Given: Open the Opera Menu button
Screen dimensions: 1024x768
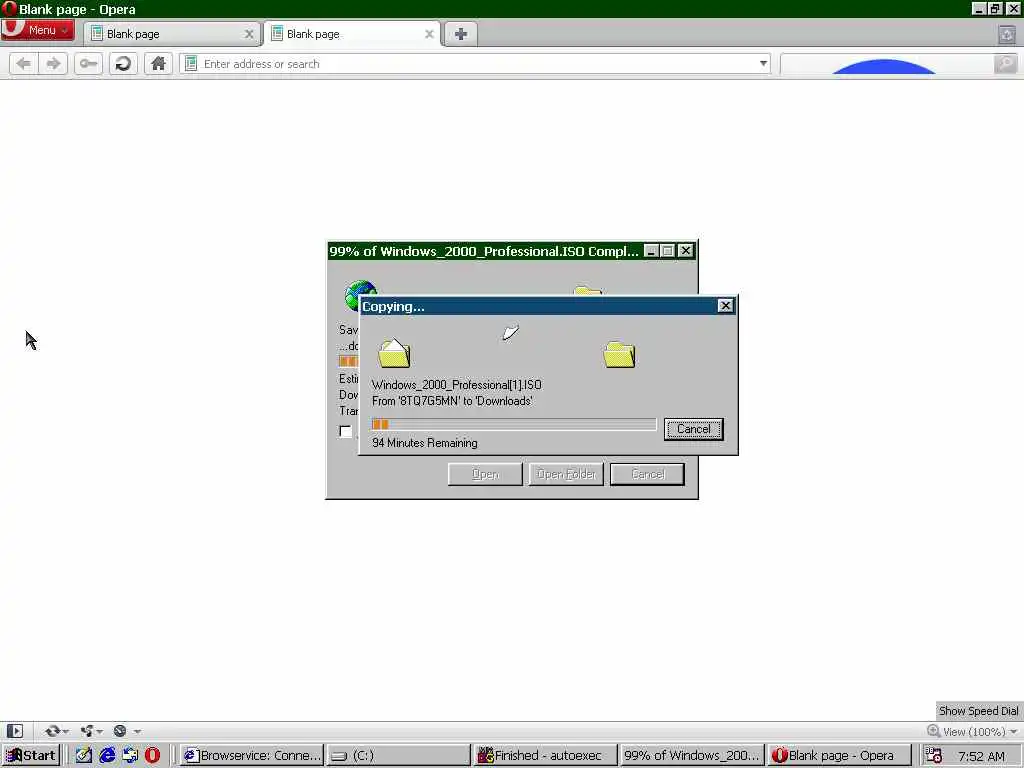Looking at the screenshot, I should click(x=37, y=30).
